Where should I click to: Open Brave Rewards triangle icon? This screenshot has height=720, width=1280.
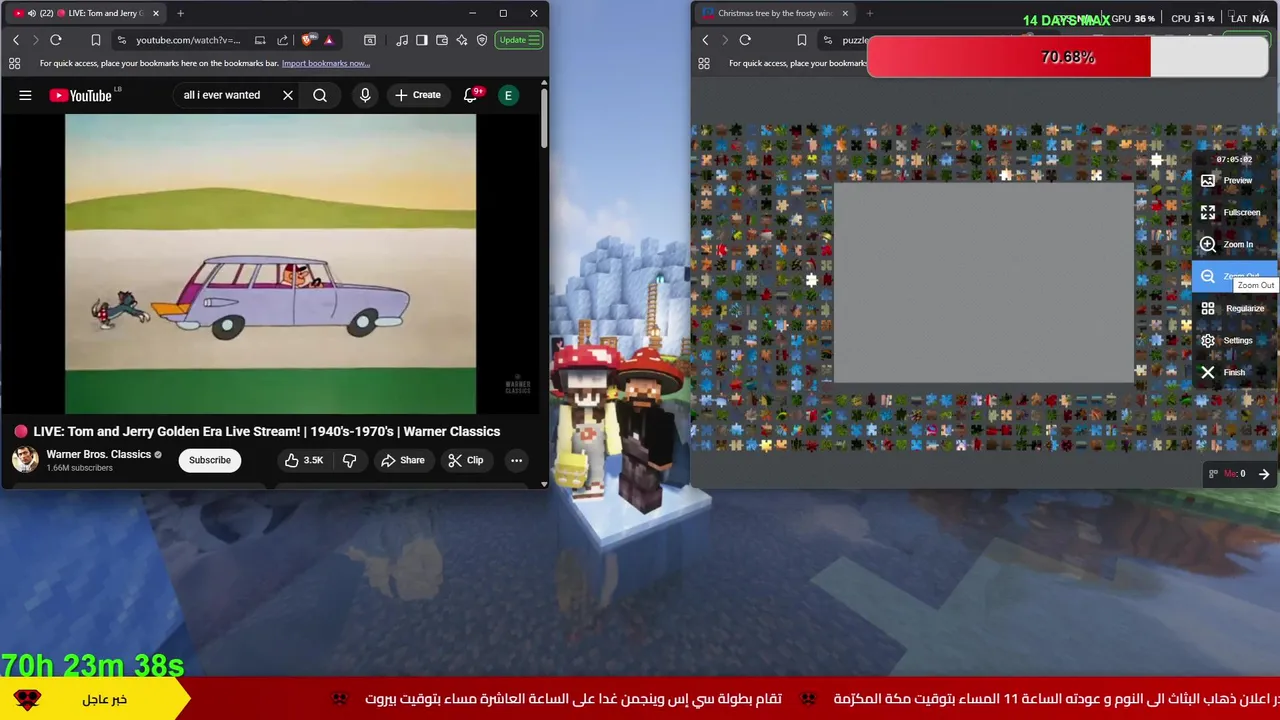(329, 40)
